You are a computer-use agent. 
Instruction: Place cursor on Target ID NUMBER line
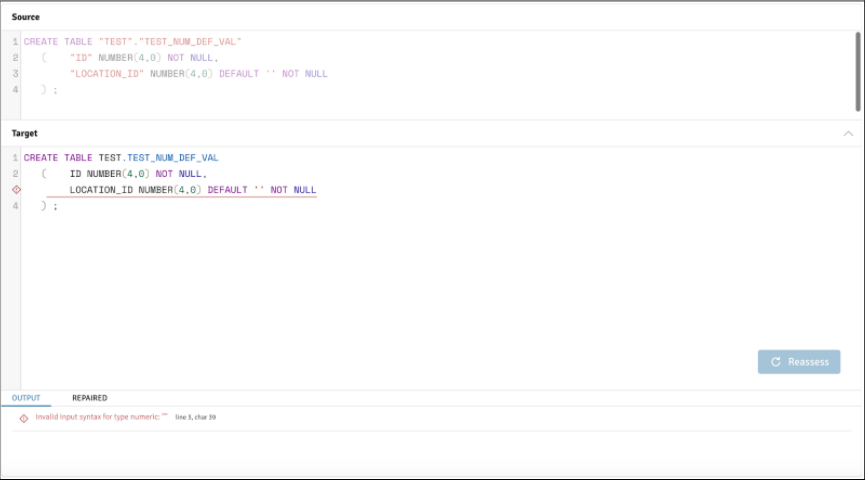137,174
